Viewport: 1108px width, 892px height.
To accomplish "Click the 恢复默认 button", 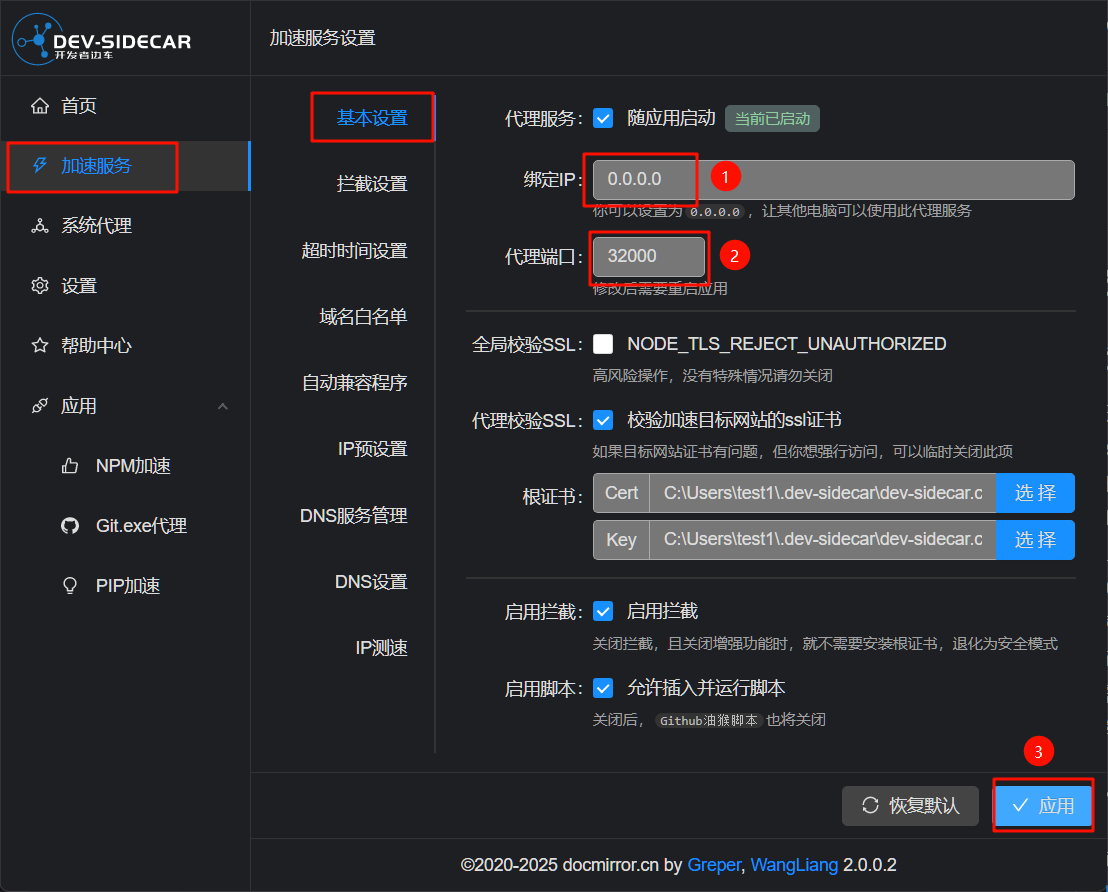I will (910, 806).
